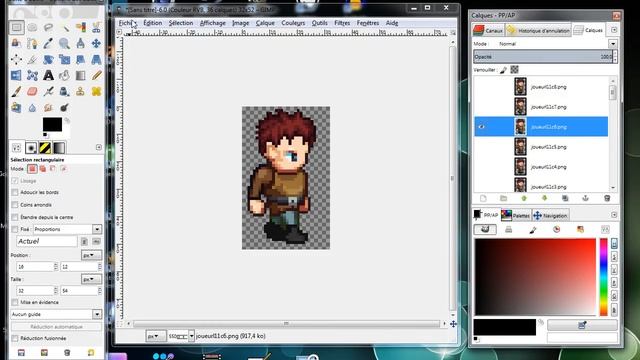Select the Perspective tool

tap(96, 60)
